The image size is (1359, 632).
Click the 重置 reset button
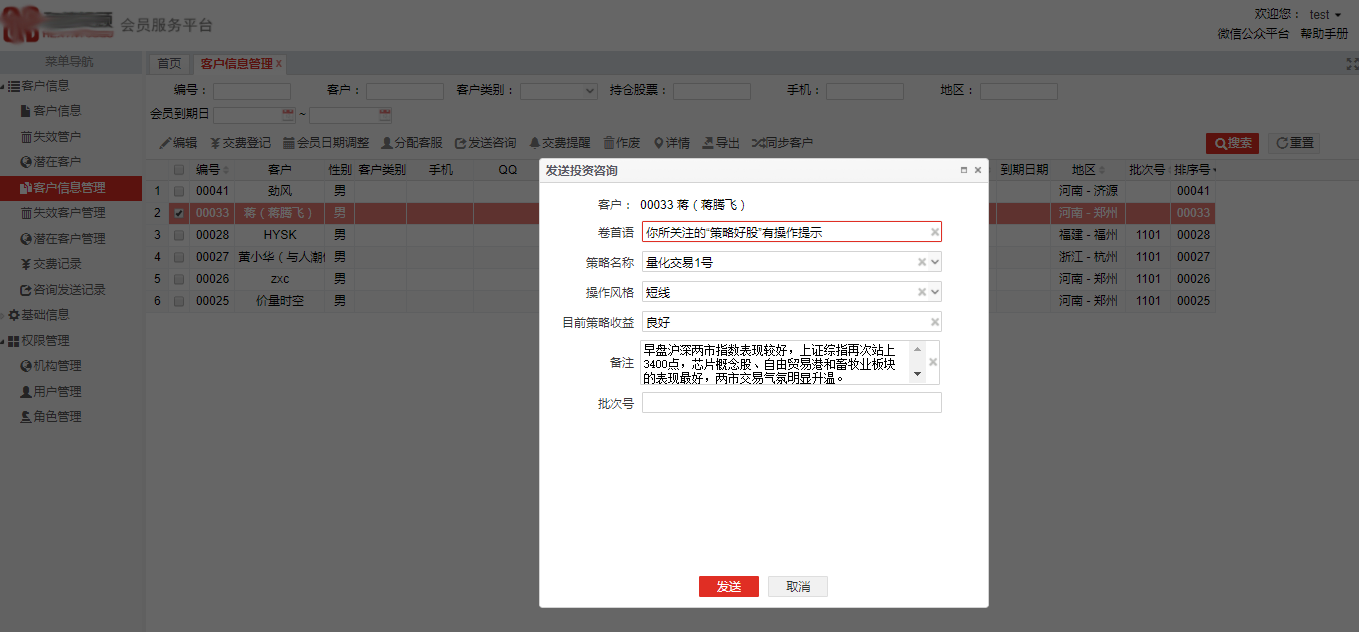[x=1294, y=143]
